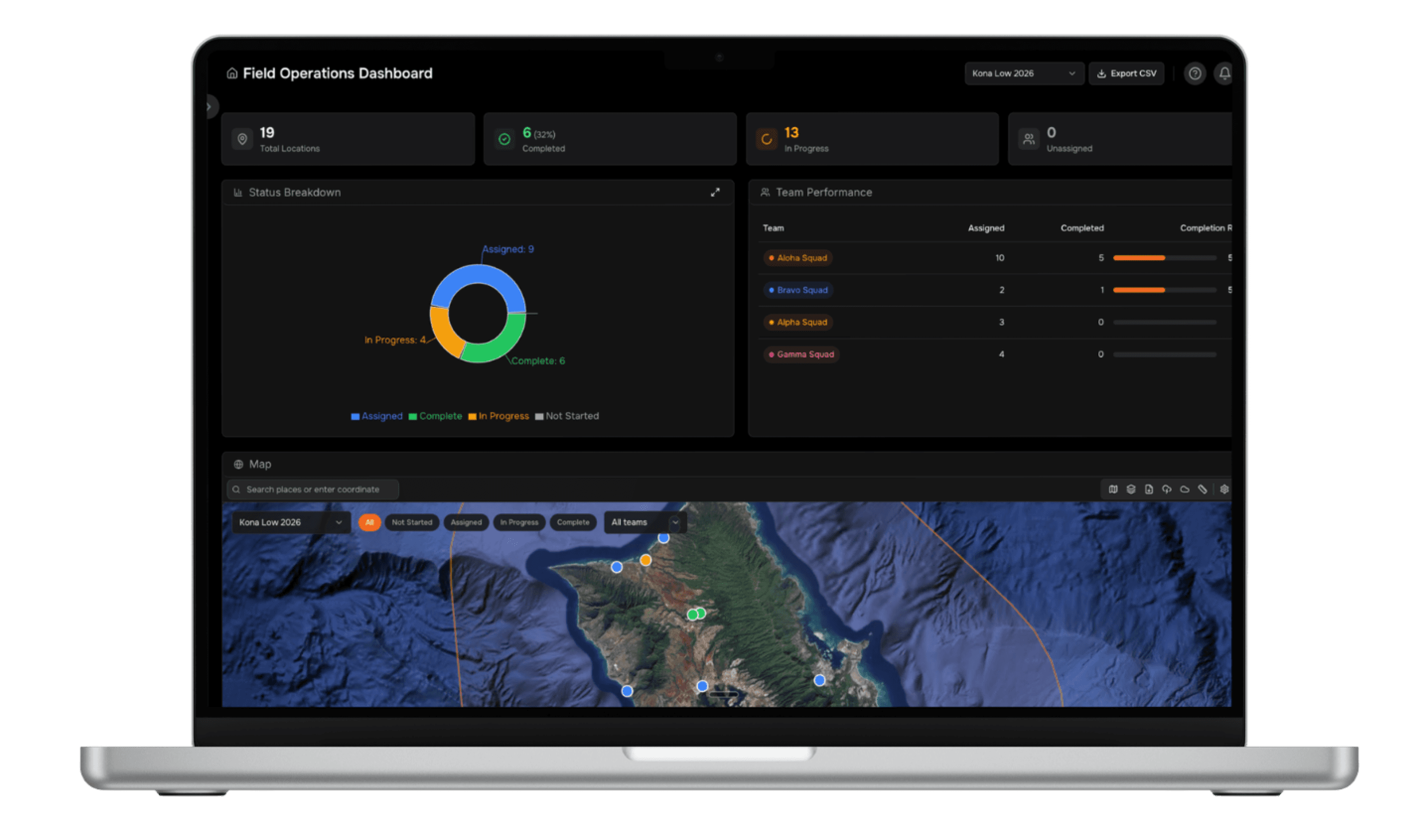1423x840 pixels.
Task: Open map settings gear icon
Action: (x=1224, y=489)
